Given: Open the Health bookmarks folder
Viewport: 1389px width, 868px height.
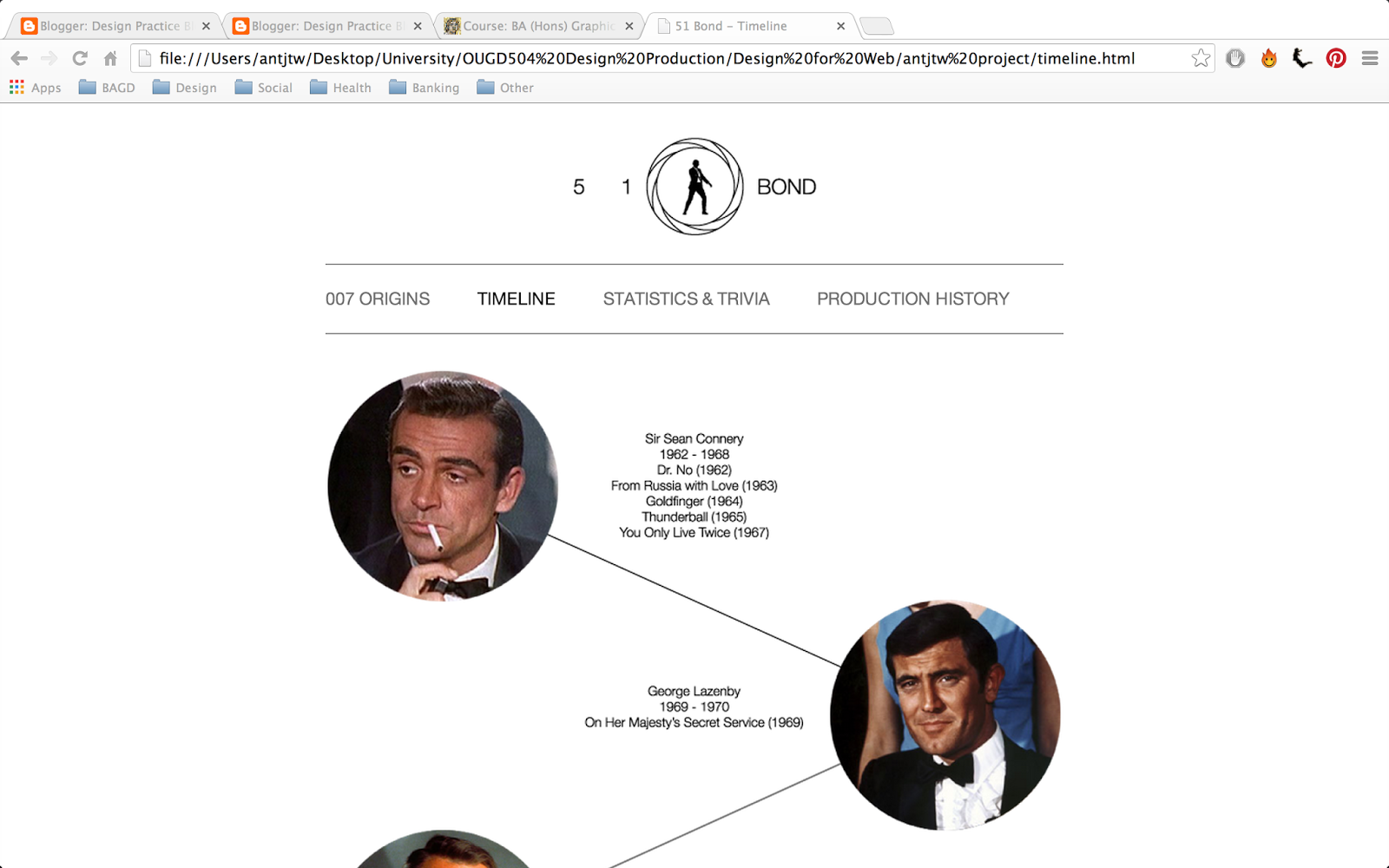Looking at the screenshot, I should click(x=341, y=88).
